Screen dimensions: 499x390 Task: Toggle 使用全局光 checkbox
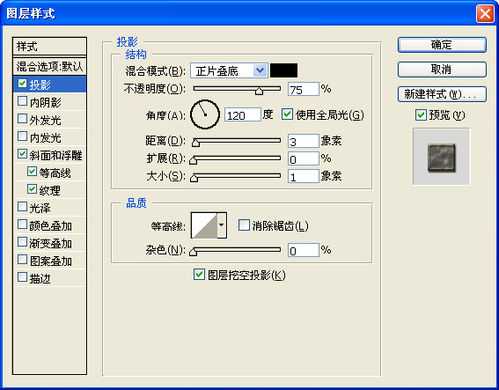287,114
